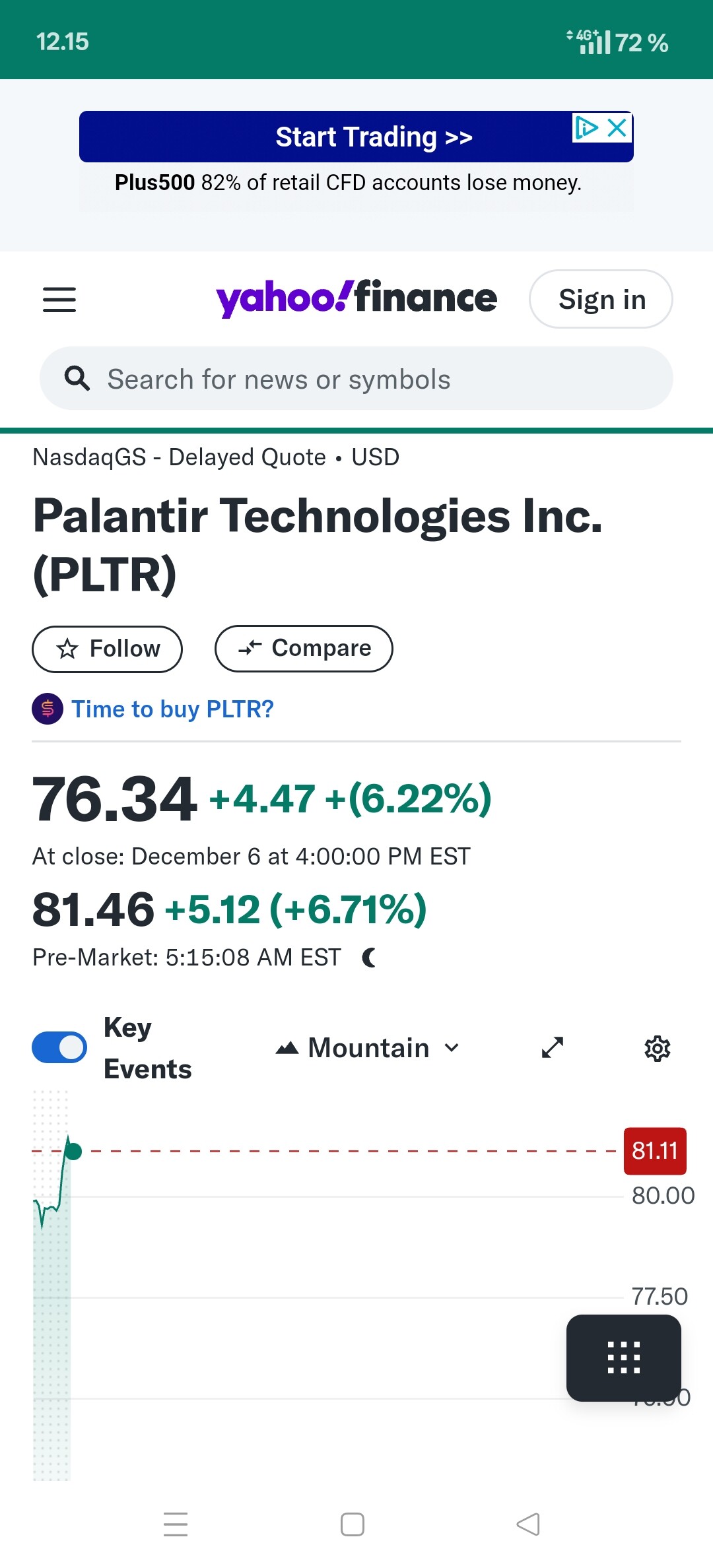
Task: Click the Sign in button
Action: [601, 300]
